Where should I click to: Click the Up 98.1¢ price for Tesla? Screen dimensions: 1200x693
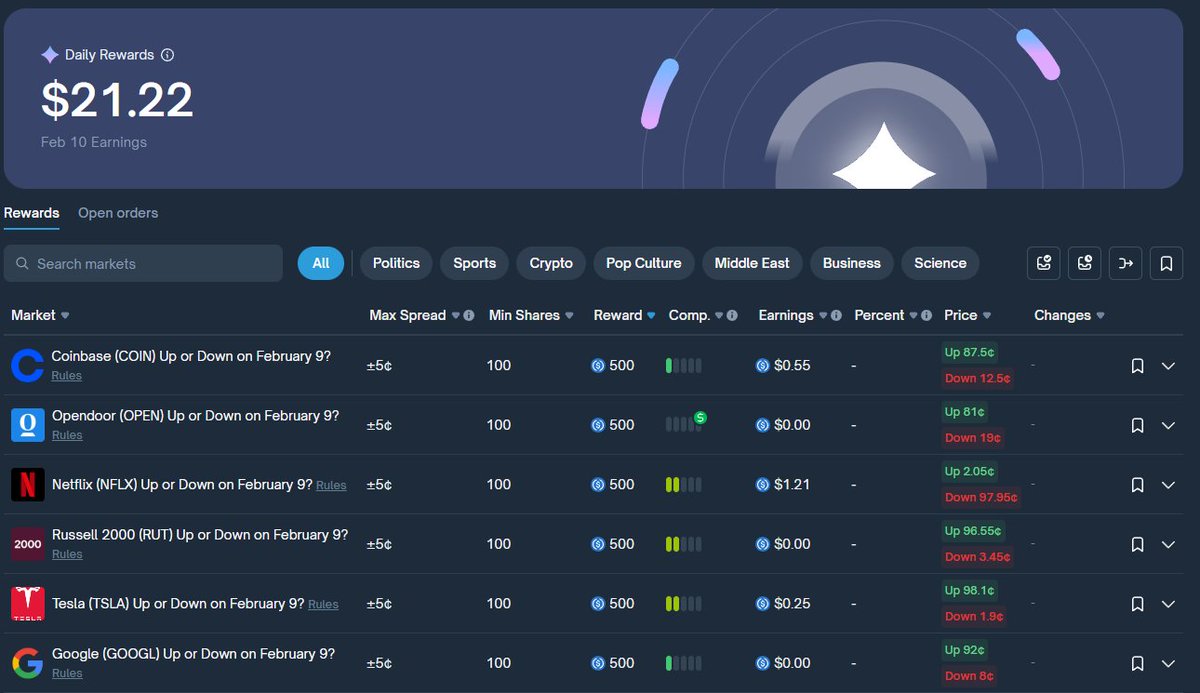point(970,591)
